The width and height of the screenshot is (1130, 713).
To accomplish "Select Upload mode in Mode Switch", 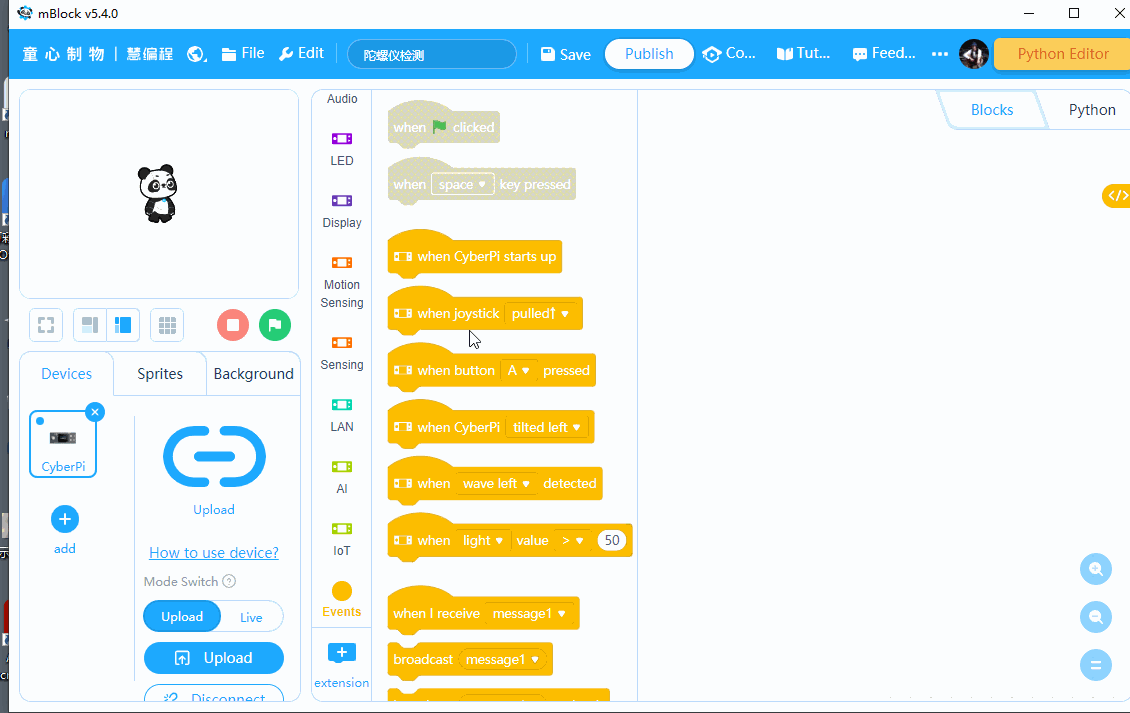I will click(182, 617).
